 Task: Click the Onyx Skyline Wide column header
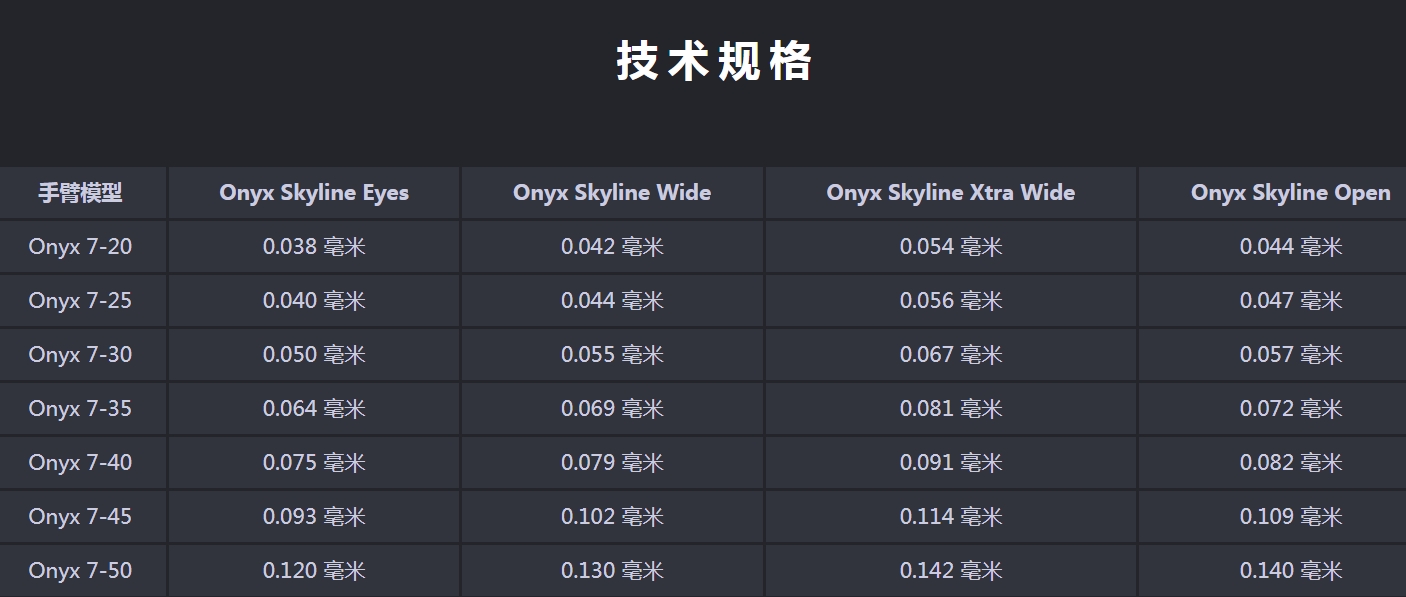pos(612,193)
